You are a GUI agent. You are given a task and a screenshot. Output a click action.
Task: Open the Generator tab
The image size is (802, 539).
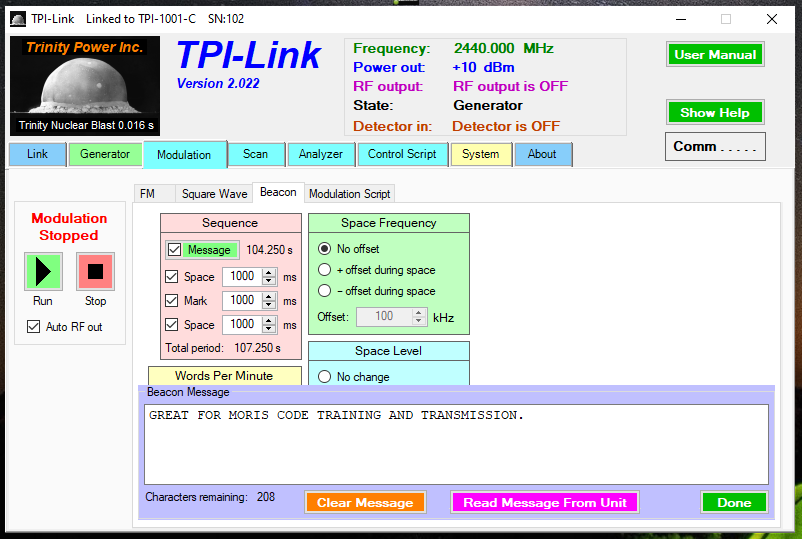point(105,154)
